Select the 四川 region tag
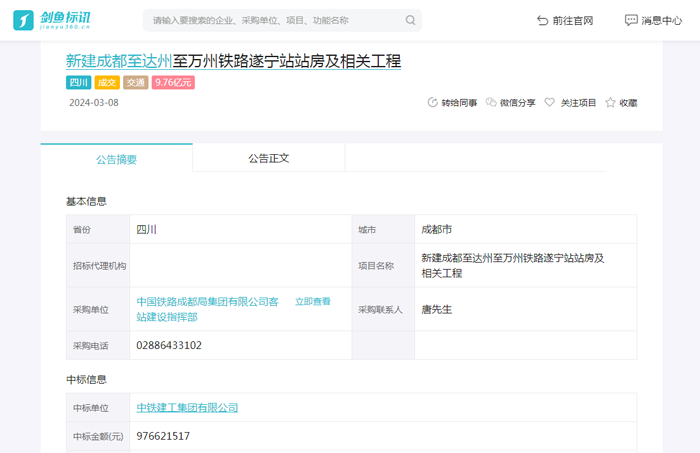700x453 pixels. tap(78, 83)
